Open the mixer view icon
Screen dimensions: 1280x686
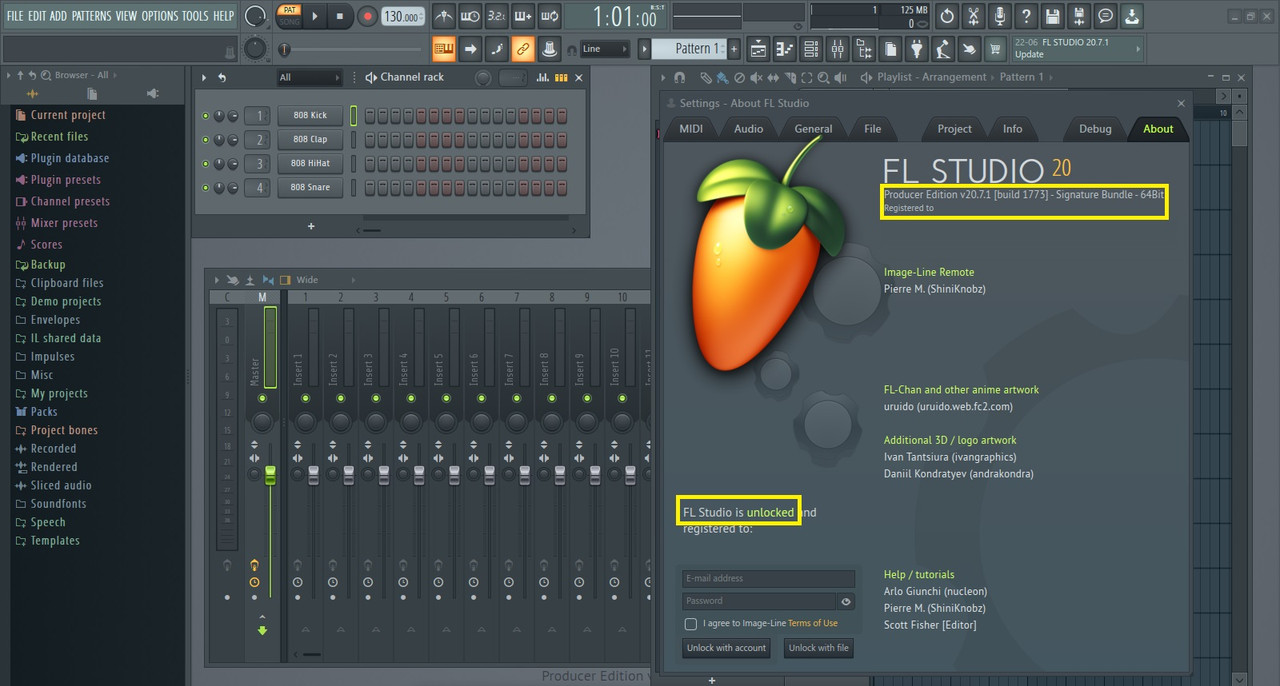(837, 48)
